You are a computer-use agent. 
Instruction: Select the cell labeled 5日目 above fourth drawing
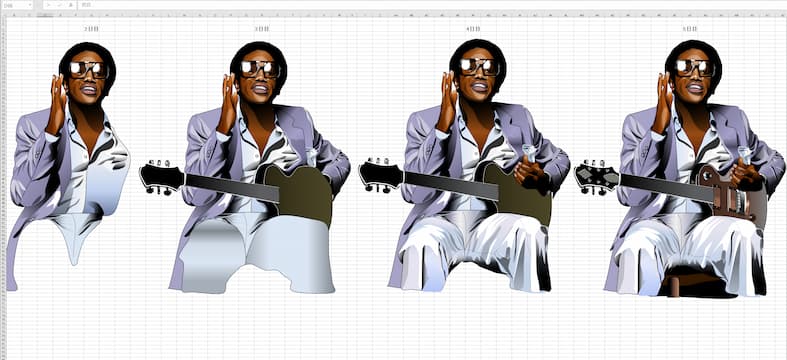[x=690, y=29]
